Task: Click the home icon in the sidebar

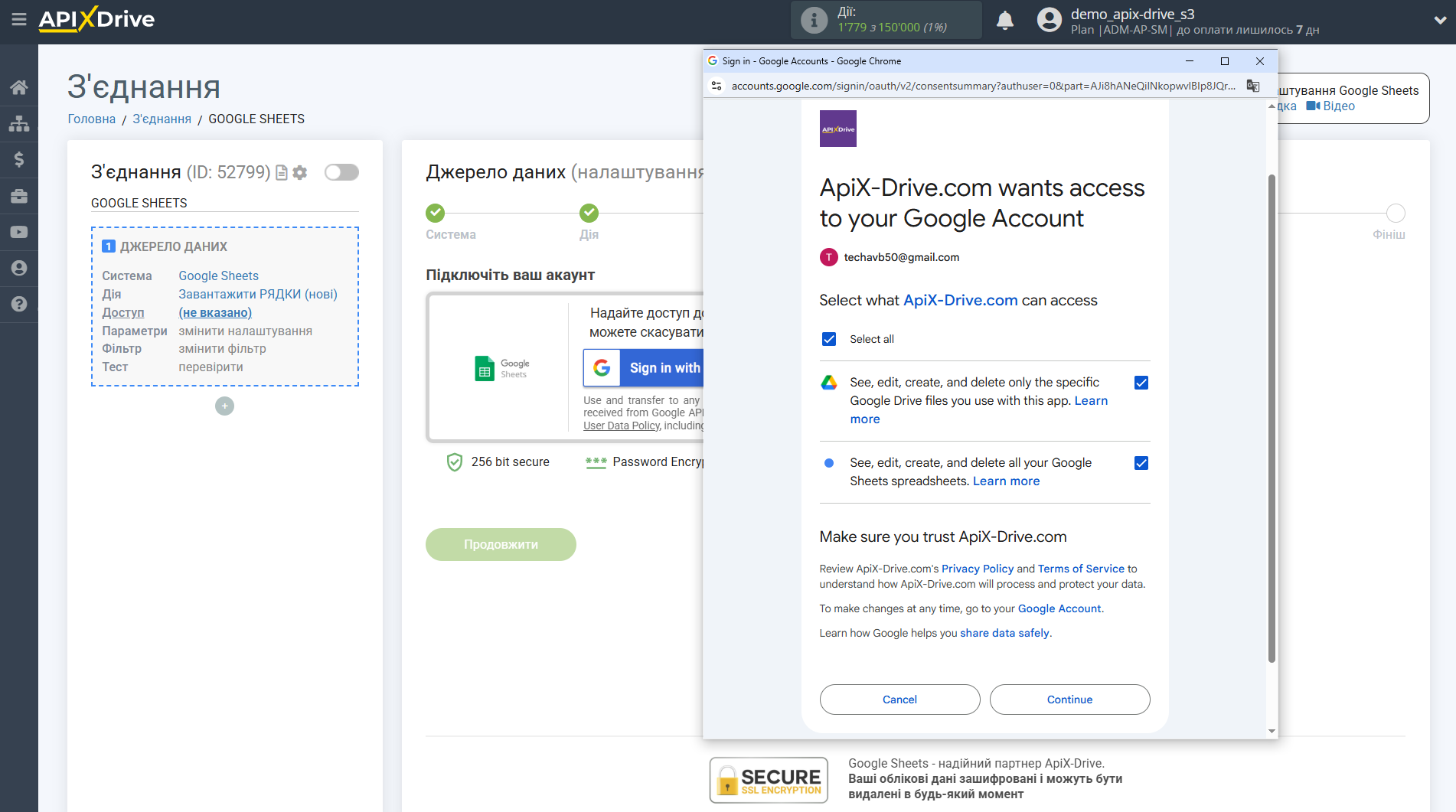Action: [18, 87]
